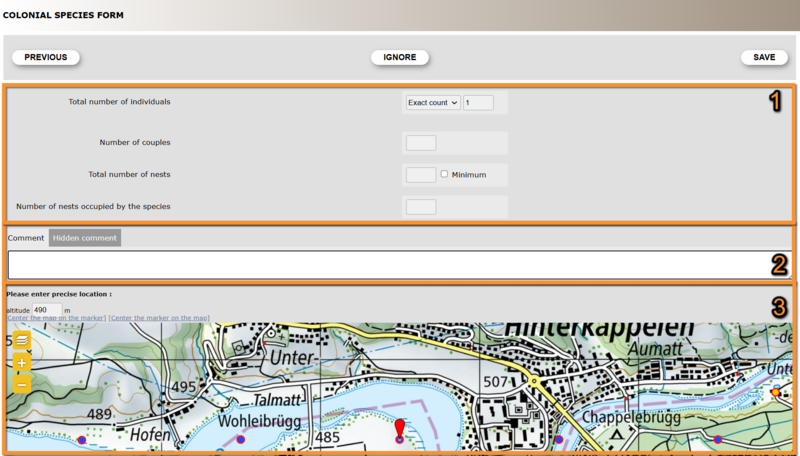
Task: Open the Exact count dropdown
Action: point(432,102)
